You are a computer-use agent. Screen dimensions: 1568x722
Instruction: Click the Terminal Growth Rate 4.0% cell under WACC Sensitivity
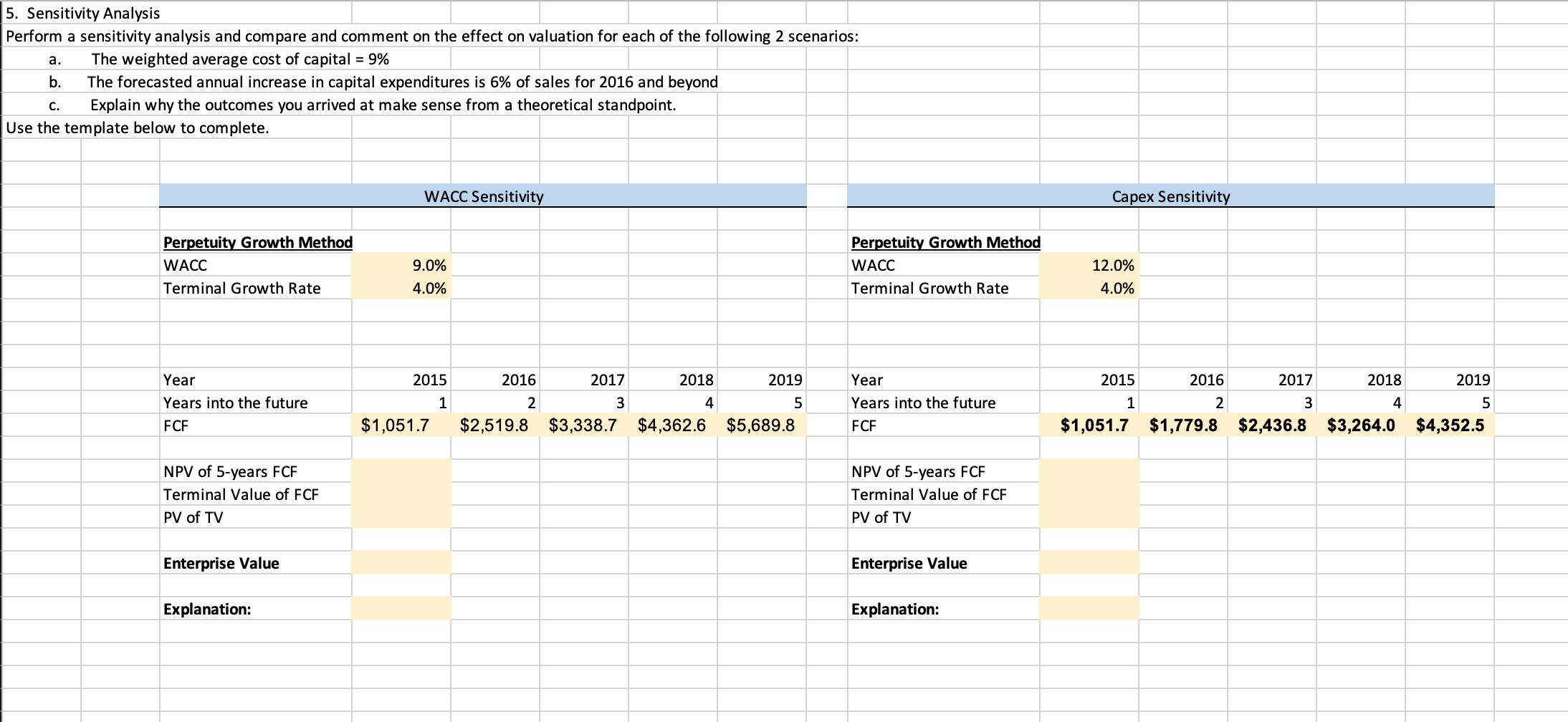400,288
